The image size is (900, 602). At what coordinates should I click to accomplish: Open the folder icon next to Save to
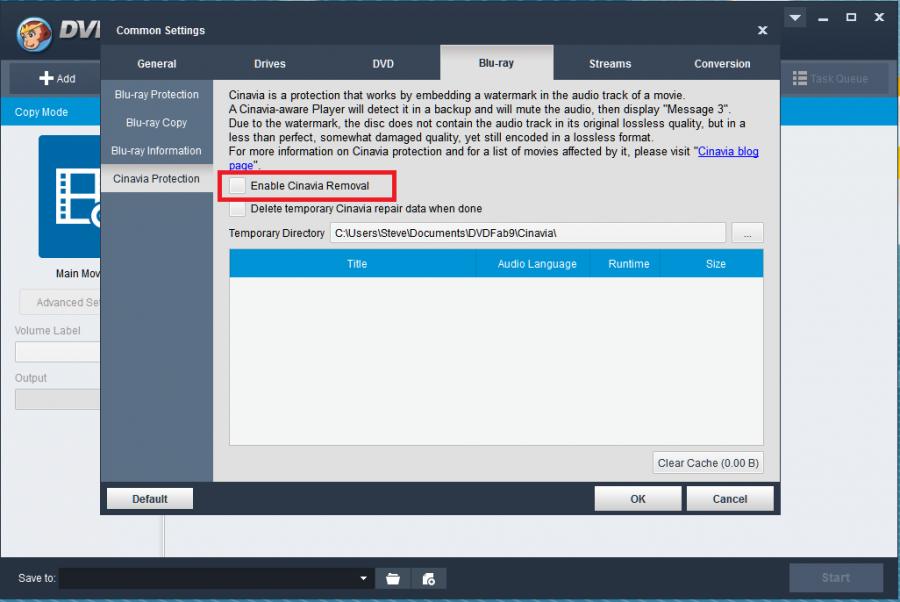point(393,578)
